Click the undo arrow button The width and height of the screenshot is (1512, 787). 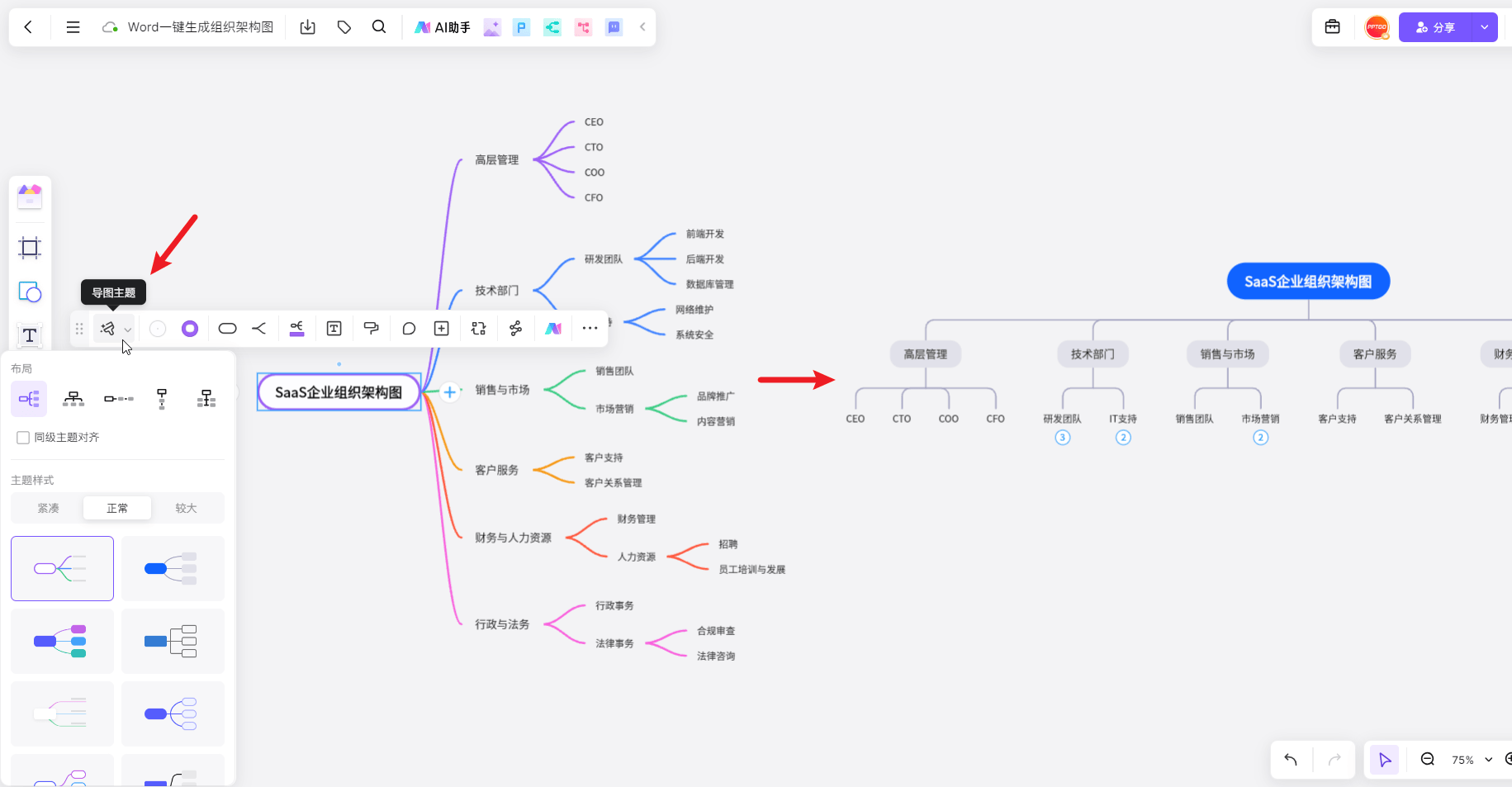coord(1291,760)
